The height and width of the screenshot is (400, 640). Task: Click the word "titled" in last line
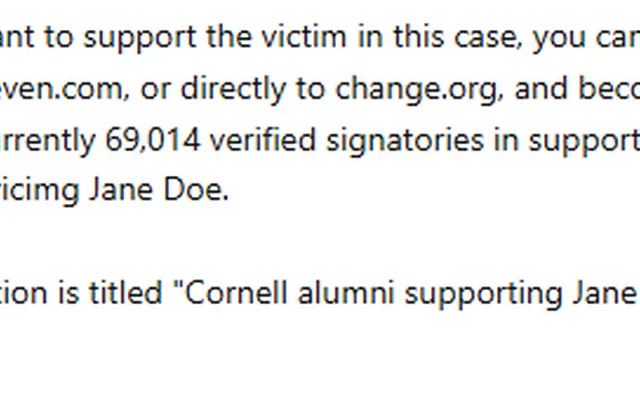(126, 293)
